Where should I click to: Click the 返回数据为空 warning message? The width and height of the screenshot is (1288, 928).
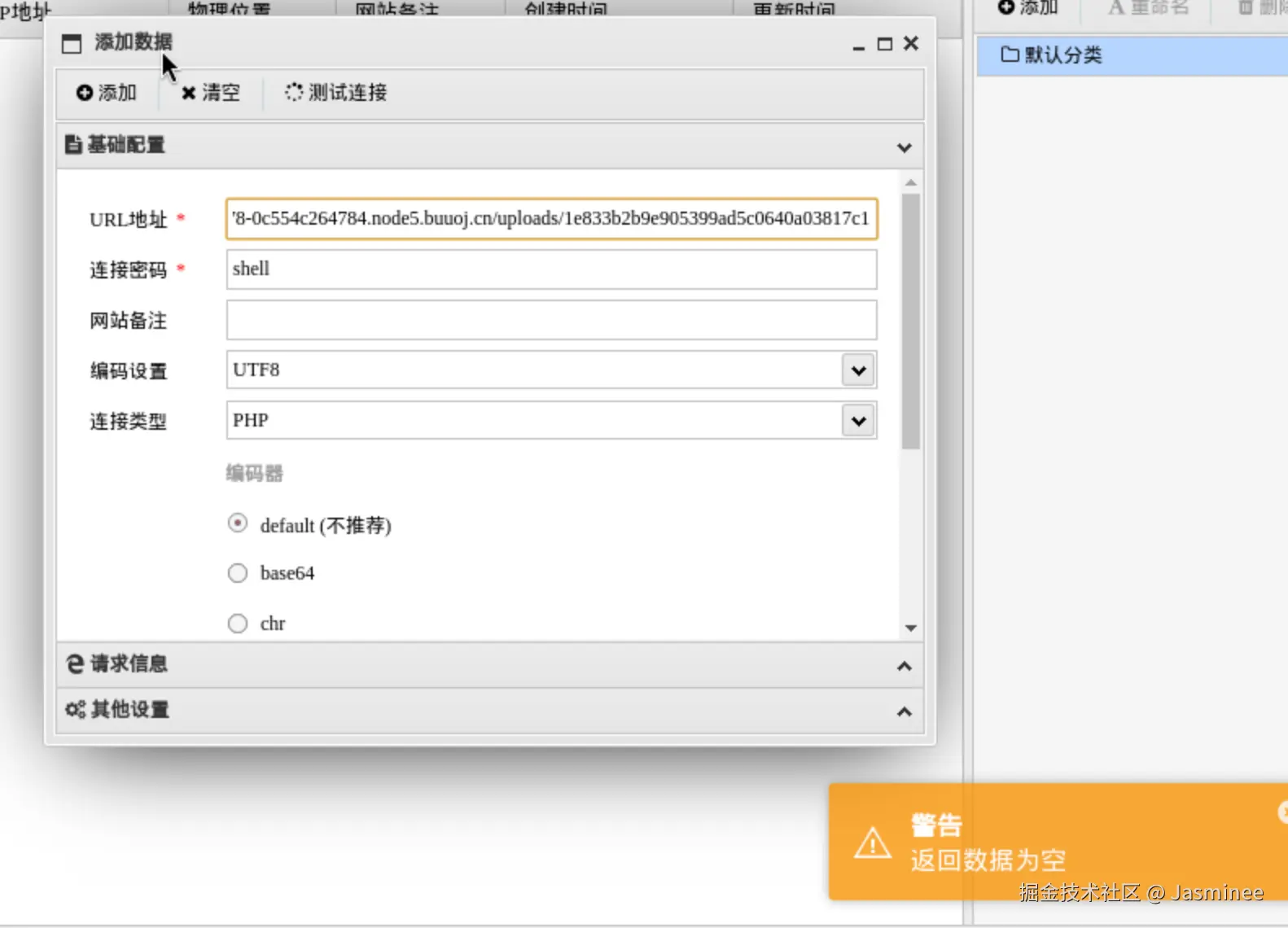click(x=988, y=860)
